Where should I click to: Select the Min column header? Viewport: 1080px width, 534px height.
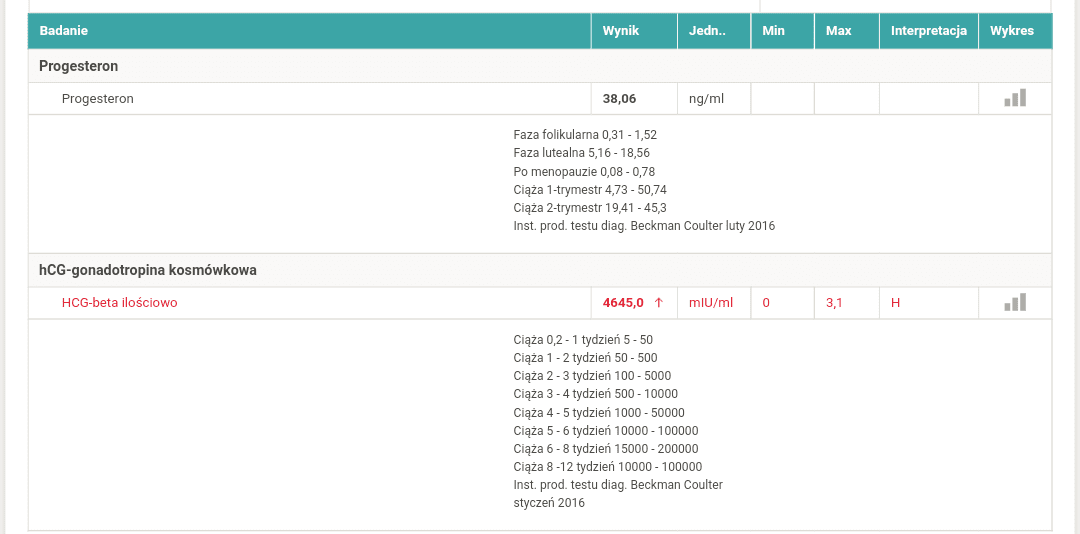tap(773, 31)
